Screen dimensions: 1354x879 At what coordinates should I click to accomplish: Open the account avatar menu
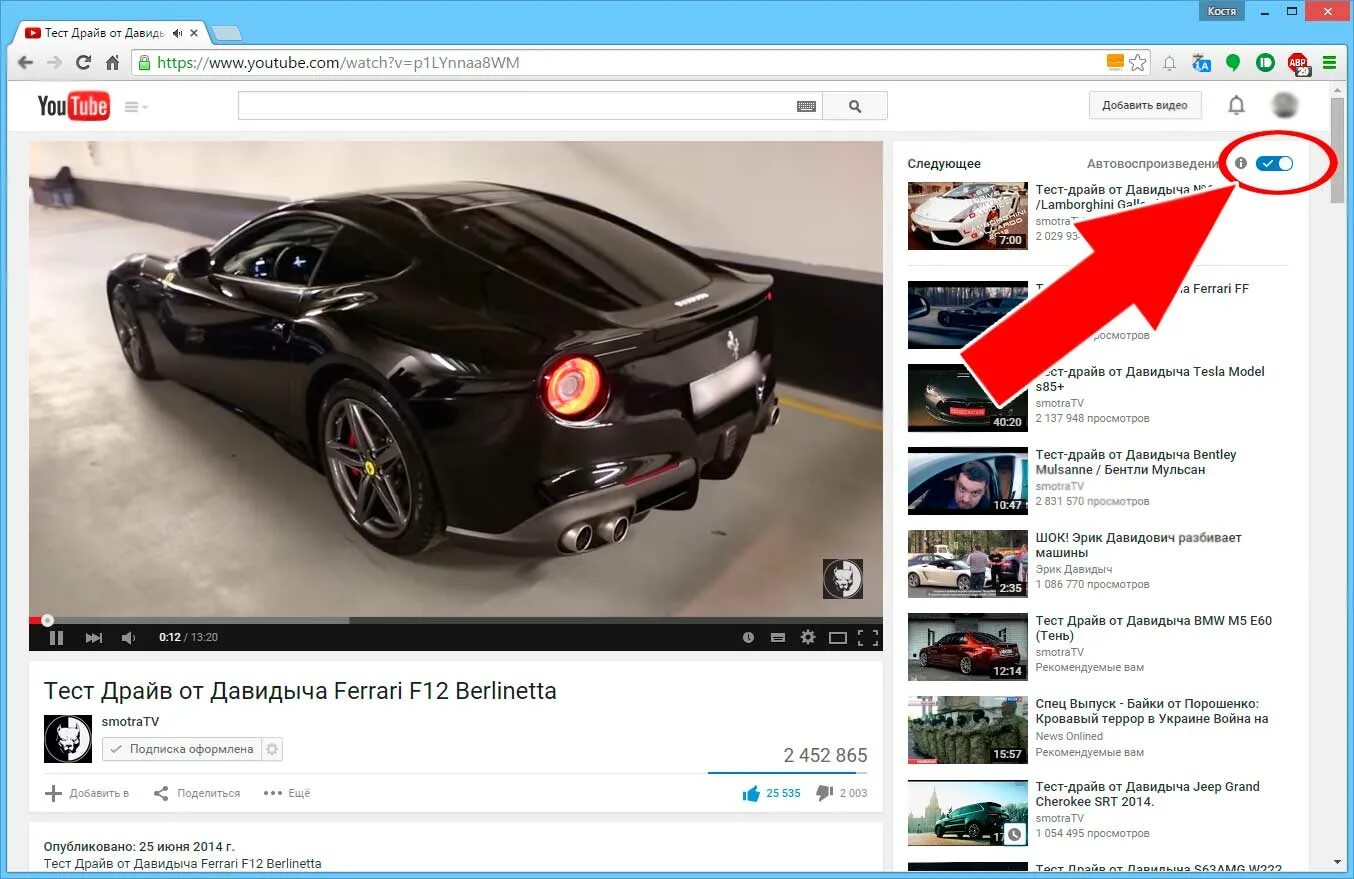coord(1285,105)
